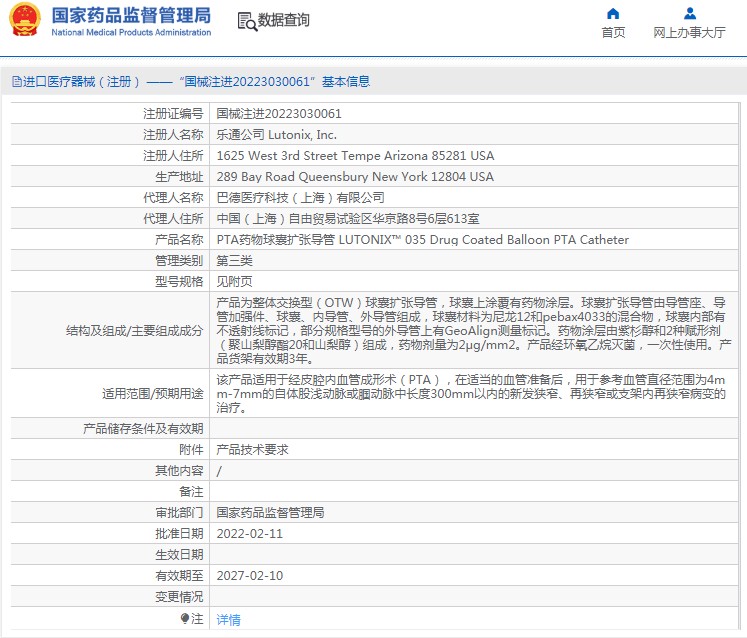Click the 国家药品监督管理局 site title
This screenshot has height=638, width=747.
[131, 15]
